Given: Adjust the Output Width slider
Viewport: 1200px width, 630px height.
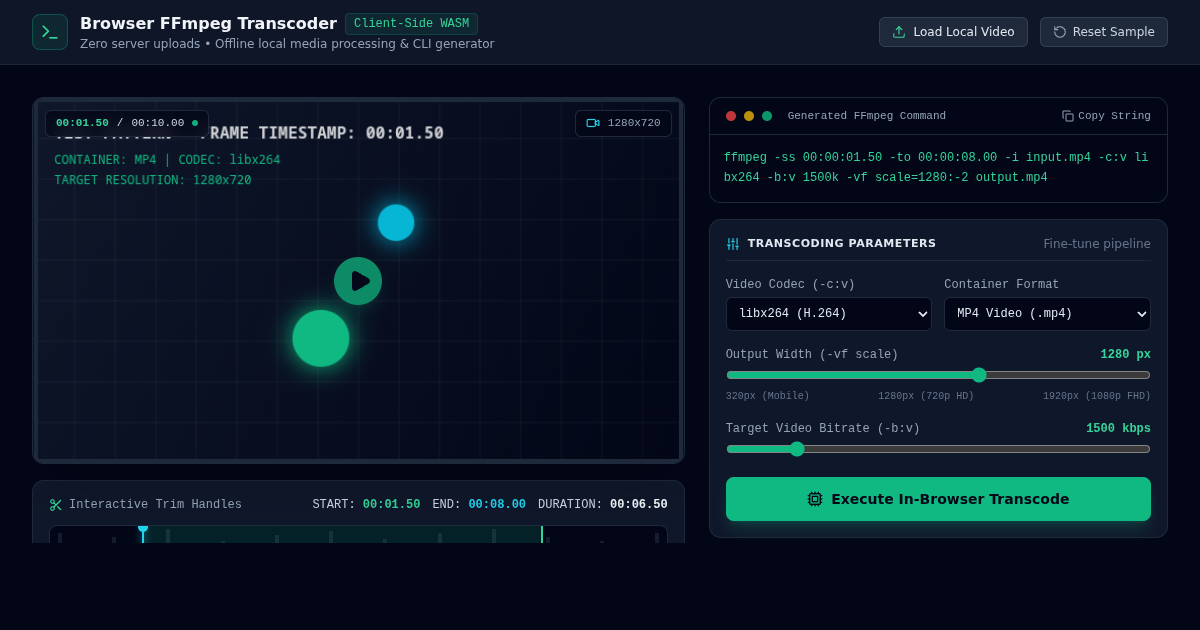Looking at the screenshot, I should [938, 375].
